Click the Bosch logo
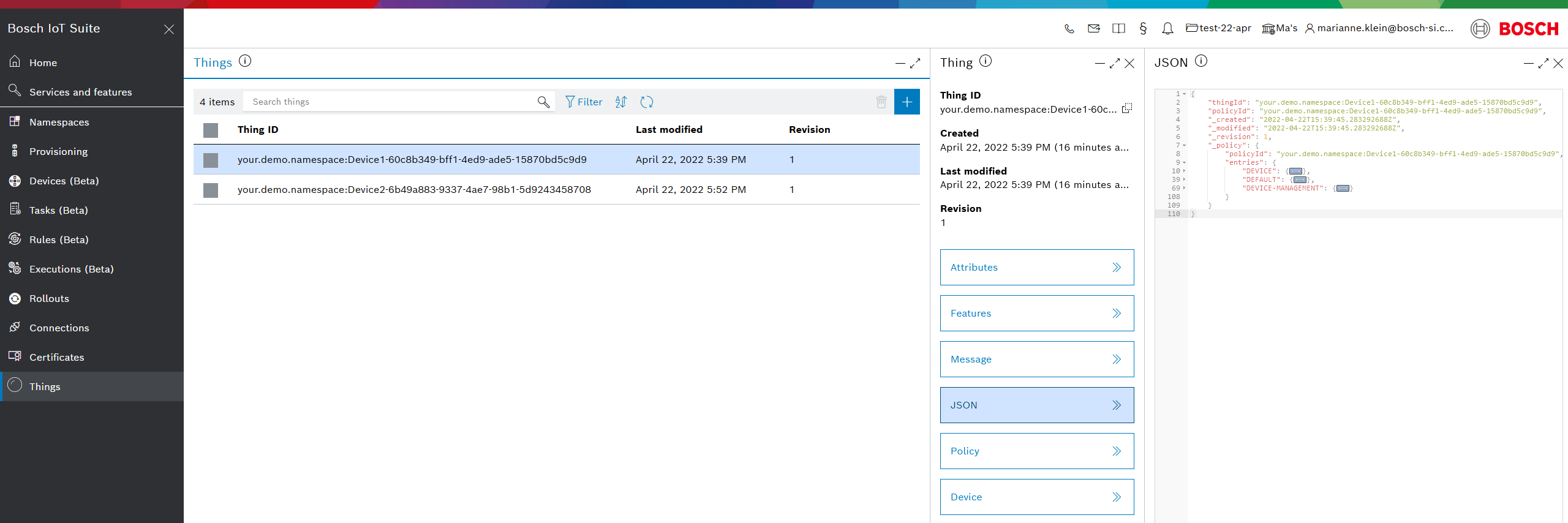Viewport: 1568px width, 523px height. (x=1515, y=29)
